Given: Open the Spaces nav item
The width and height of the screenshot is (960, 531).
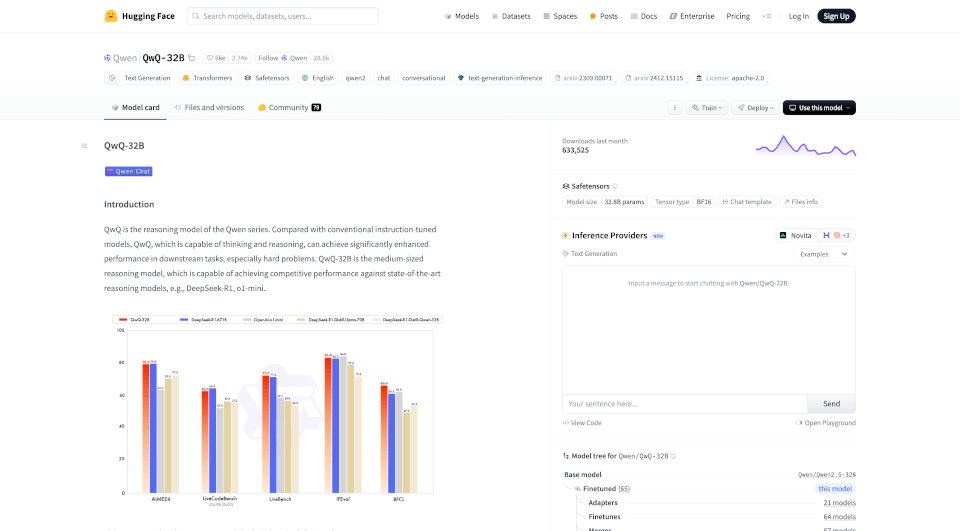Looking at the screenshot, I should (560, 16).
